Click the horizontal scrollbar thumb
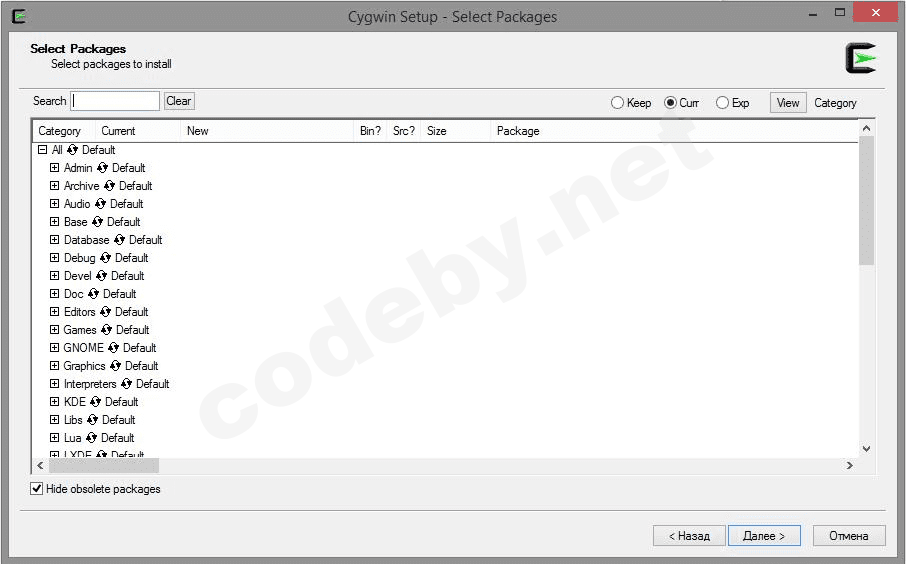Screen dimensions: 906x564 [104, 465]
